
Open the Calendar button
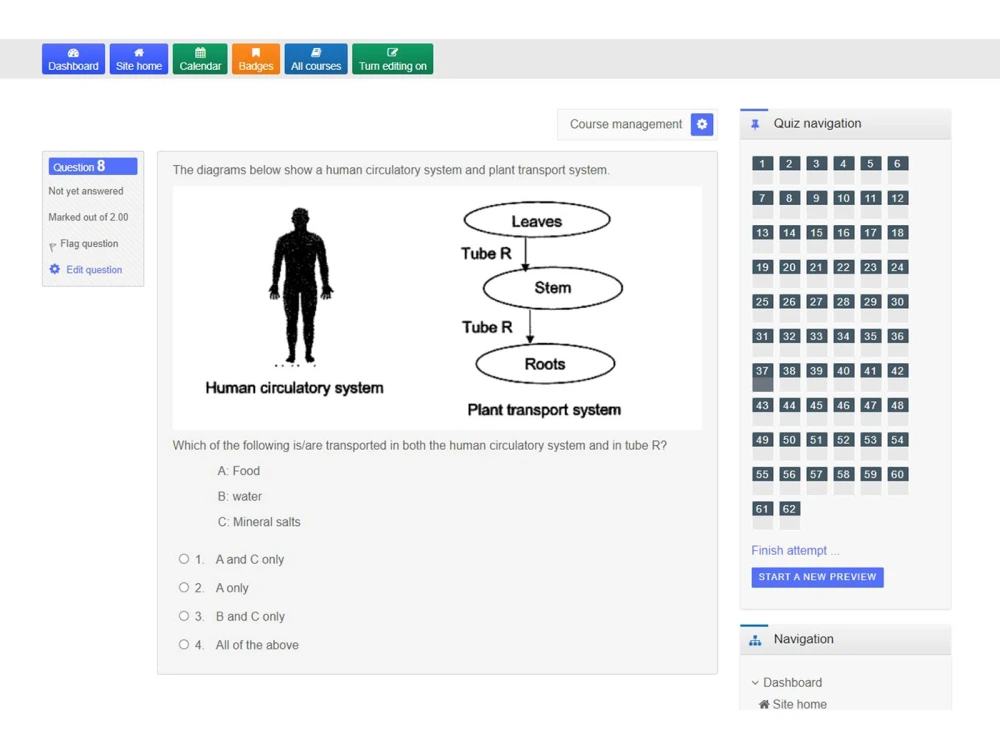point(200,59)
